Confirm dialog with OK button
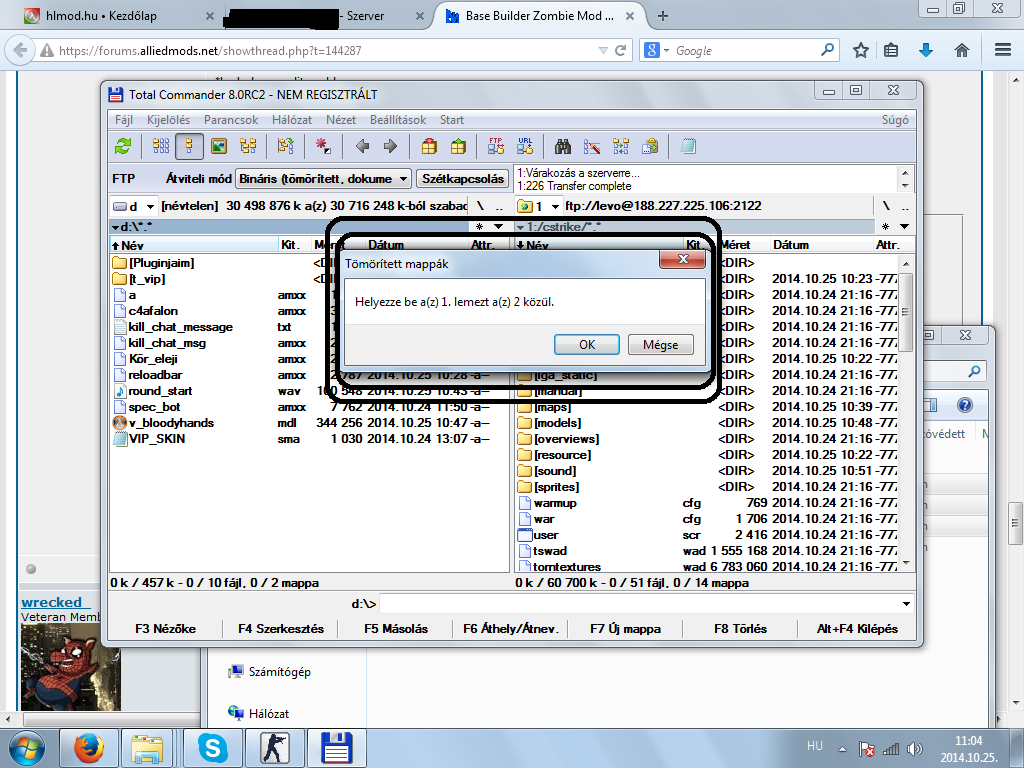The width and height of the screenshot is (1024, 768). 586,344
